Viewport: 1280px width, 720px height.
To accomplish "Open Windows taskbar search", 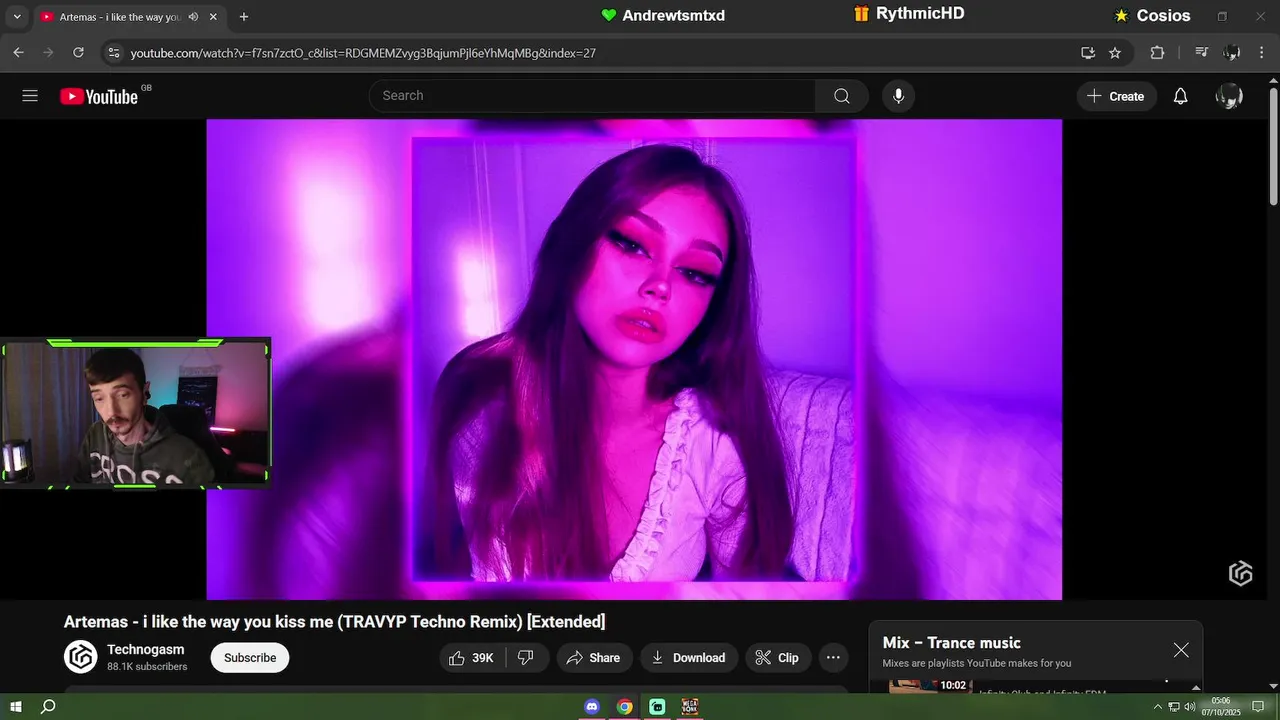I will pyautogui.click(x=48, y=707).
